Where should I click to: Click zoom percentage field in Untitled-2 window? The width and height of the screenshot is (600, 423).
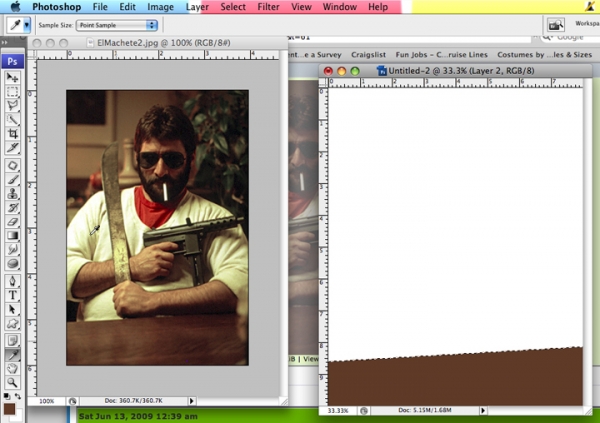tap(338, 410)
